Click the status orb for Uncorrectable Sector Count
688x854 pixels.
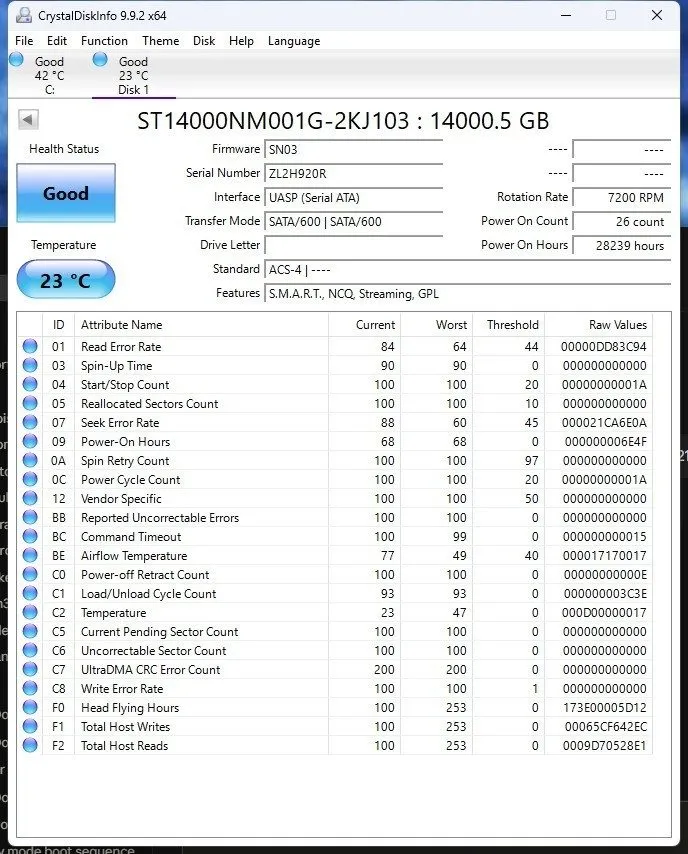click(30, 650)
